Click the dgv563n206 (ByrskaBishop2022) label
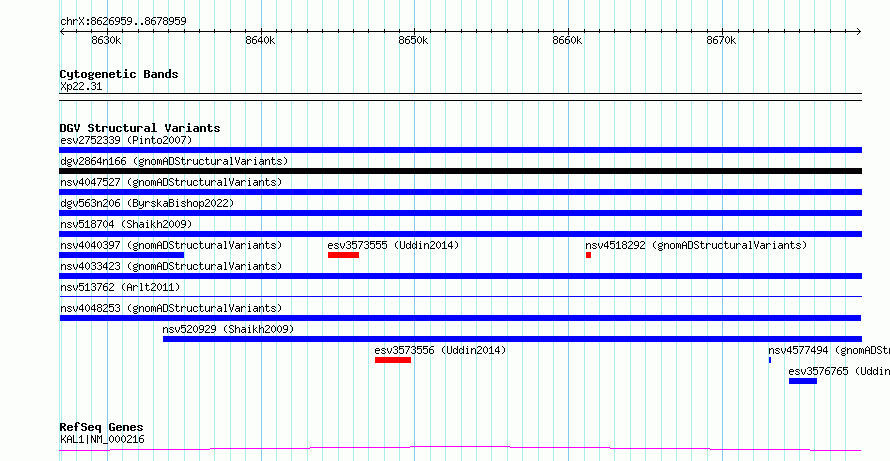890x461 pixels. pos(147,203)
